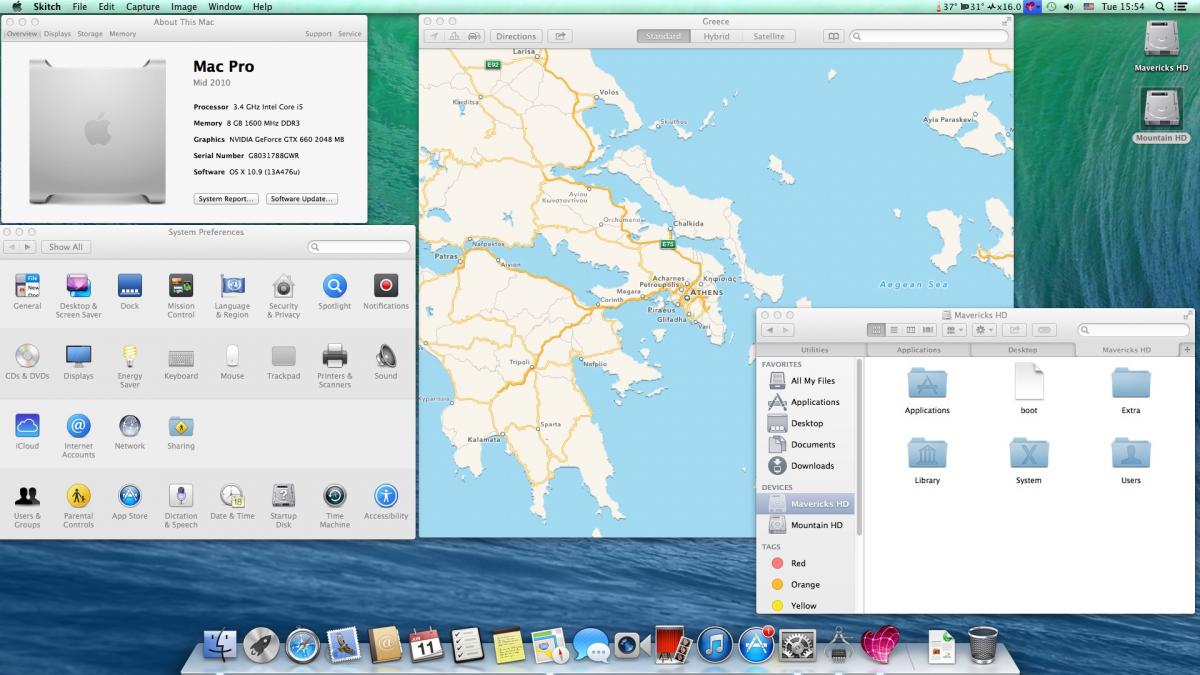Image resolution: width=1200 pixels, height=675 pixels.
Task: Open the Support tab in About This Mac
Action: (318, 34)
